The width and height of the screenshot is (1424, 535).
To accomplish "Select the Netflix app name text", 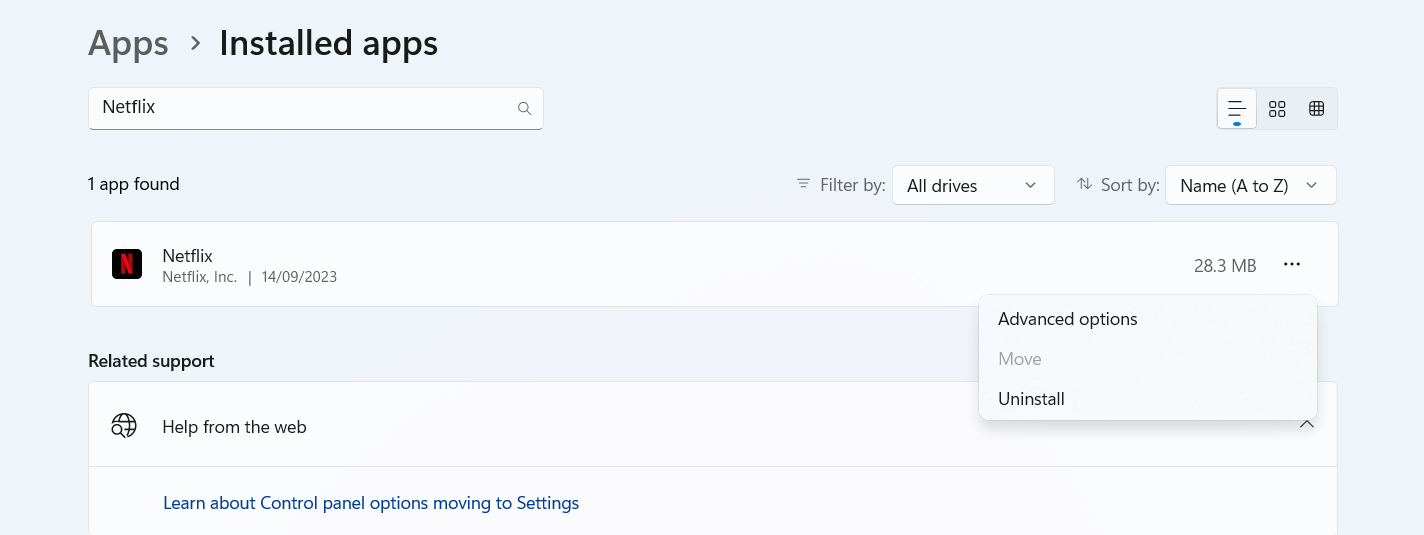I will pyautogui.click(x=188, y=256).
